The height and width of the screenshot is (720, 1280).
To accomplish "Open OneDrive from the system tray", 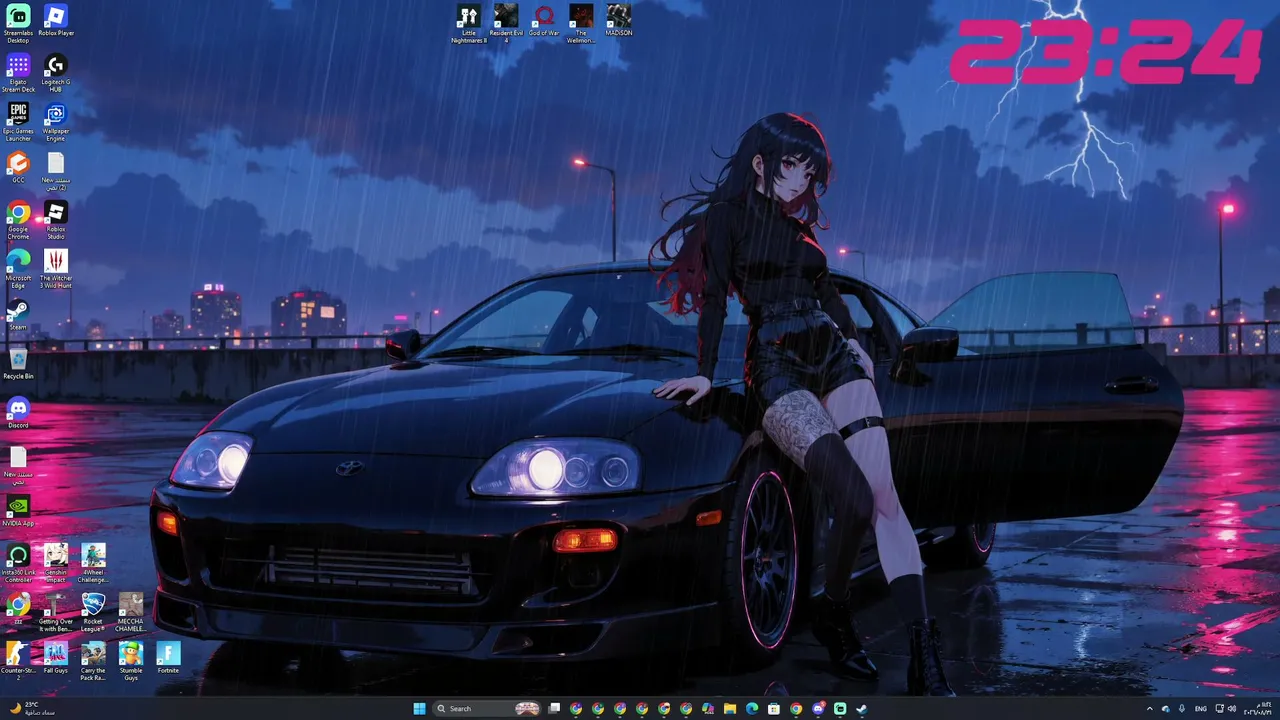I will click(x=1166, y=709).
